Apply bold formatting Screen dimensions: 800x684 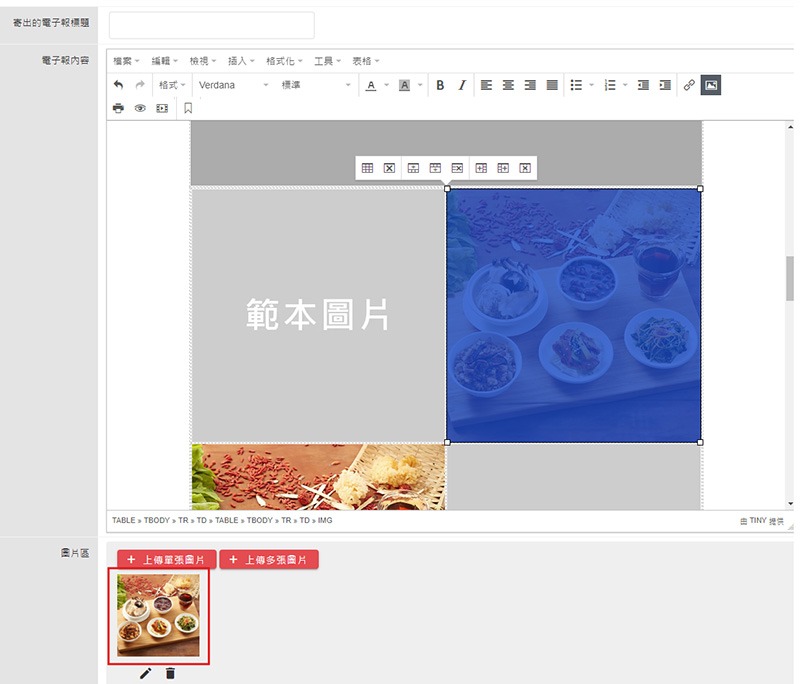440,86
